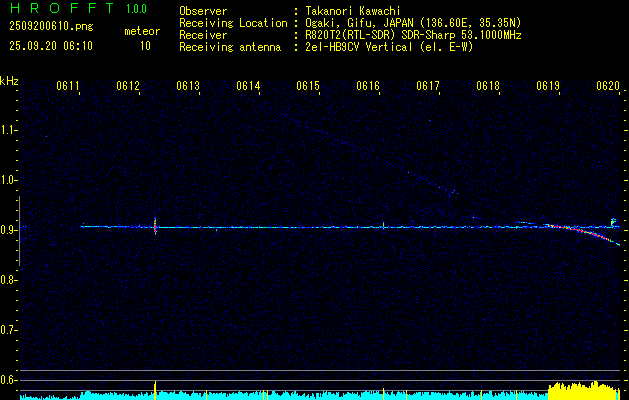The height and width of the screenshot is (400, 629).
Task: Click the HROFFT program title text
Action: [x=62, y=8]
